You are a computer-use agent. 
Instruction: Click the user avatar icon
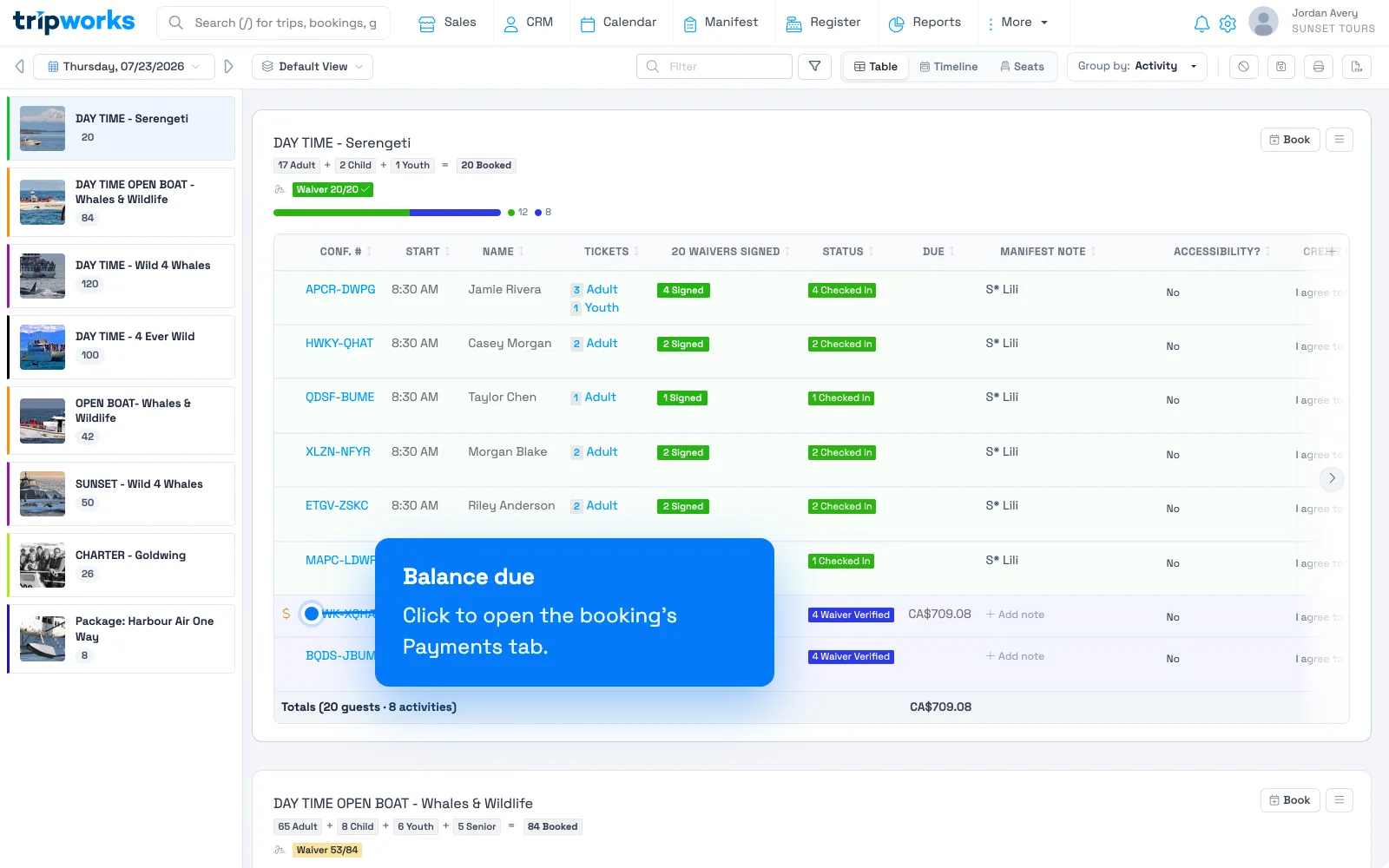coord(1263,22)
